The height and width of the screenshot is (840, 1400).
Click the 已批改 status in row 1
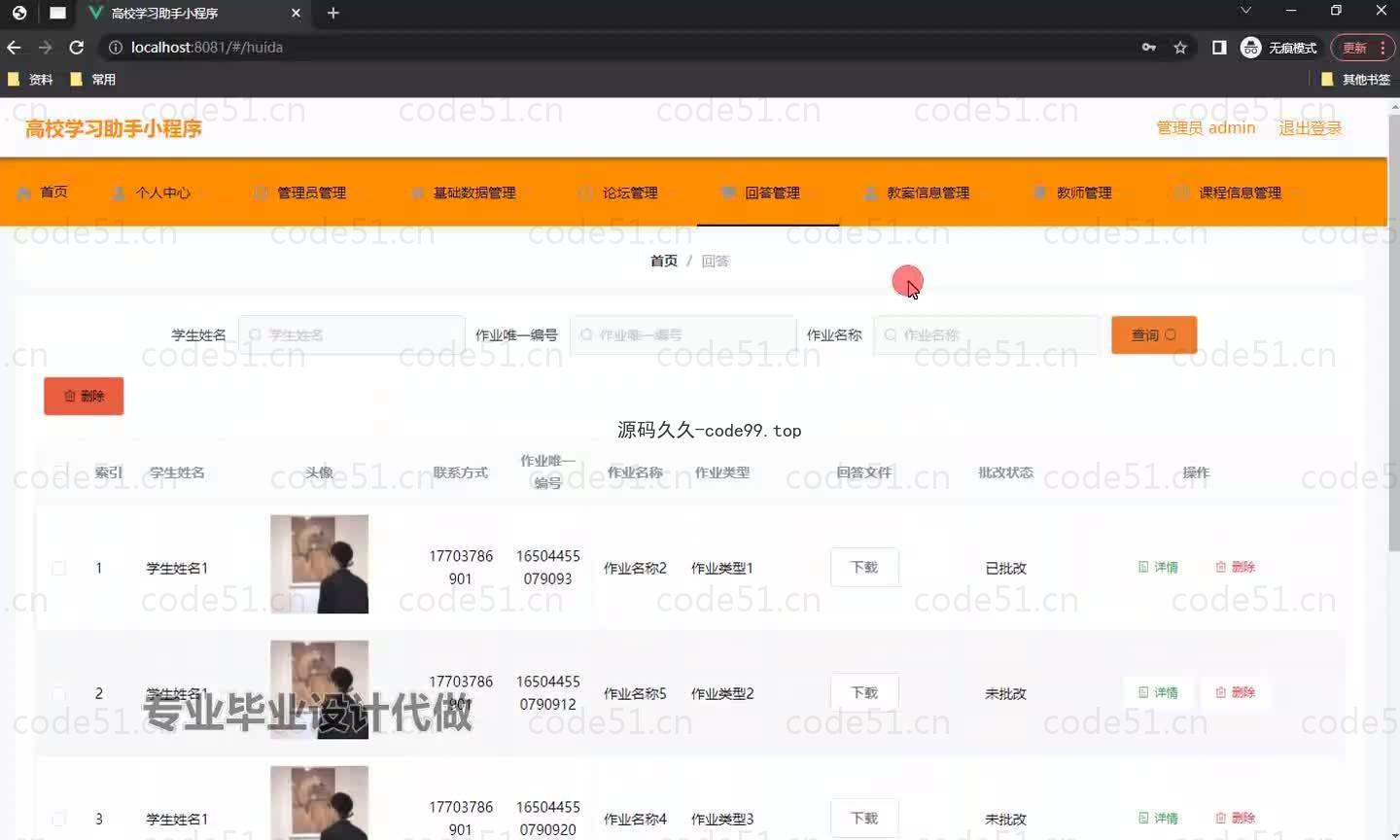[x=1005, y=568]
